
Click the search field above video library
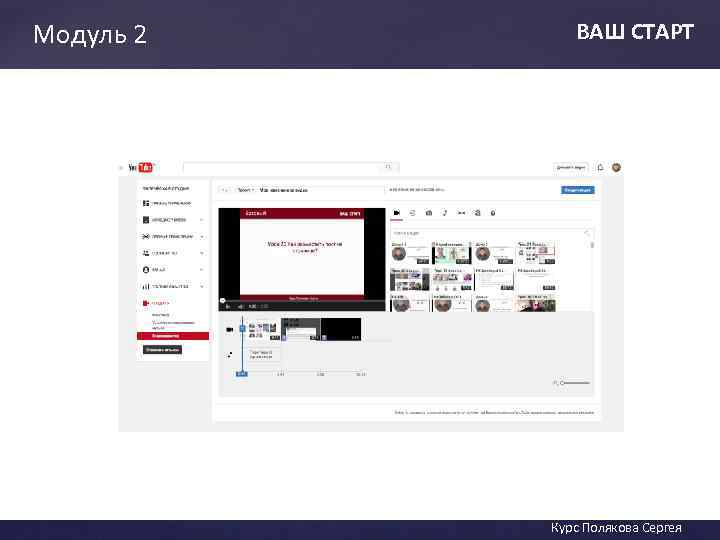point(491,233)
